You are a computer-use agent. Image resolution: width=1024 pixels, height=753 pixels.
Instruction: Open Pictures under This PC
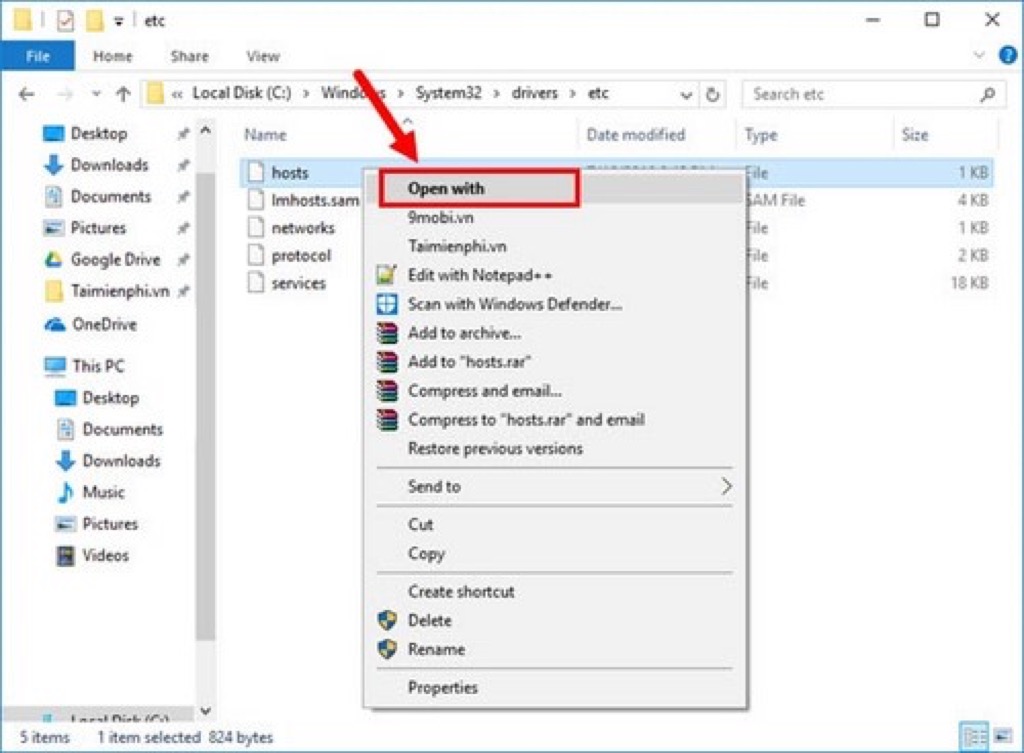click(110, 524)
